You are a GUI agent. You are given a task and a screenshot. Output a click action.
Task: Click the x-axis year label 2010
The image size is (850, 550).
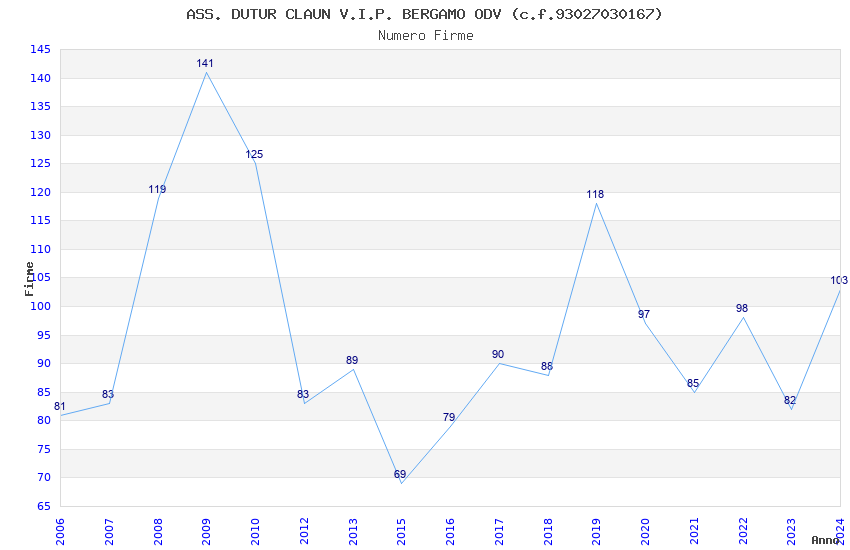coord(255,532)
